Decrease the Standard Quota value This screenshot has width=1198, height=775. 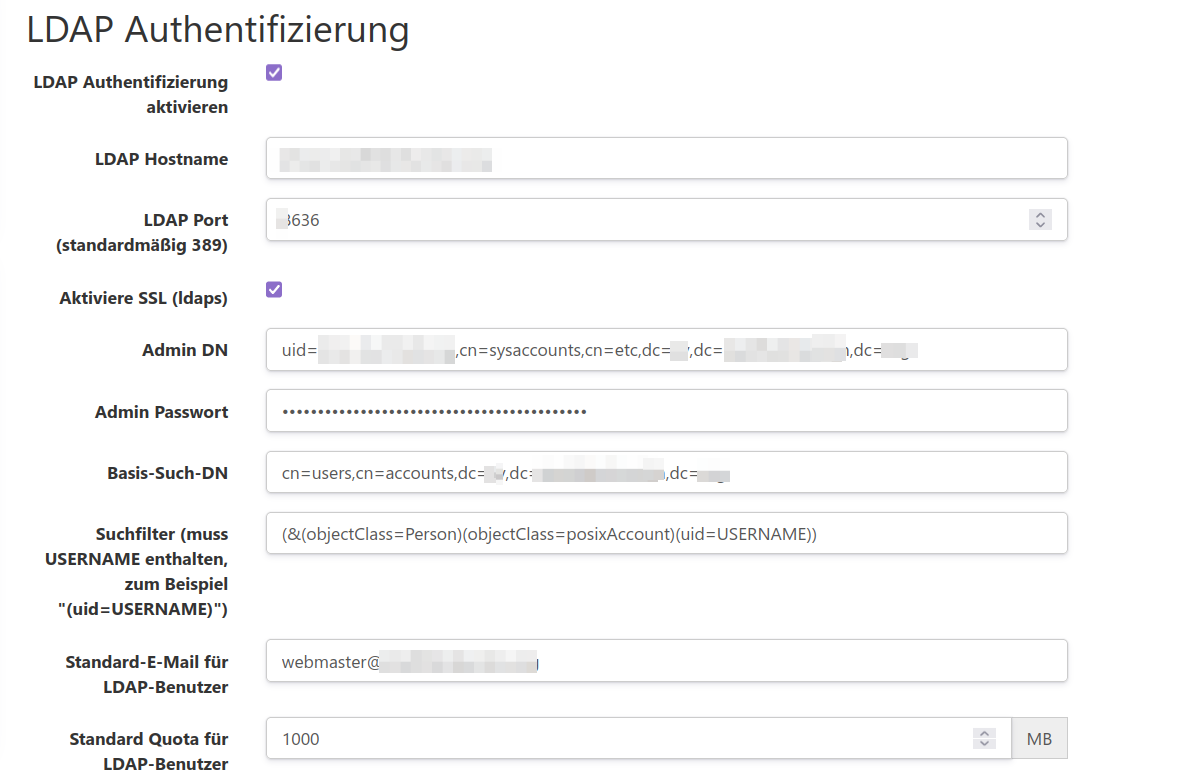tap(984, 744)
